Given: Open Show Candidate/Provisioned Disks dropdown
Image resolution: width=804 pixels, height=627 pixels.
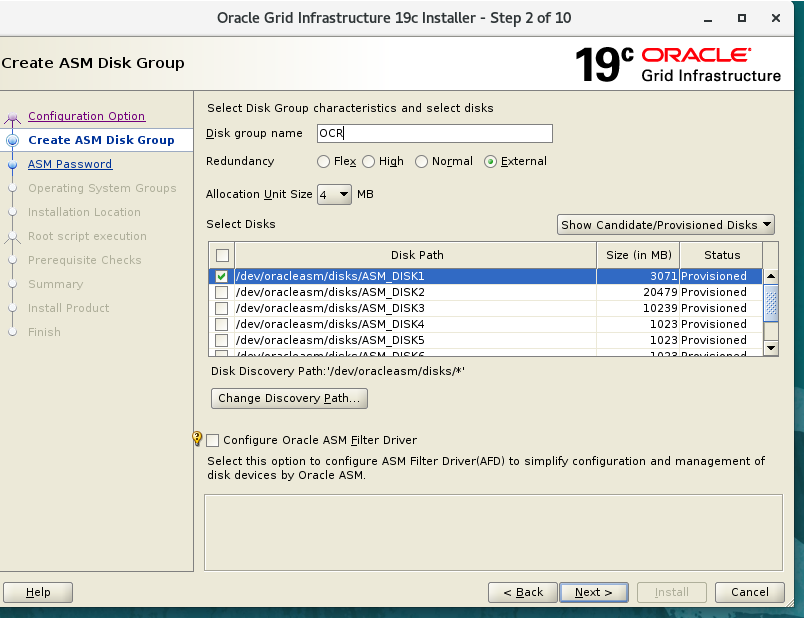Looking at the screenshot, I should 666,225.
